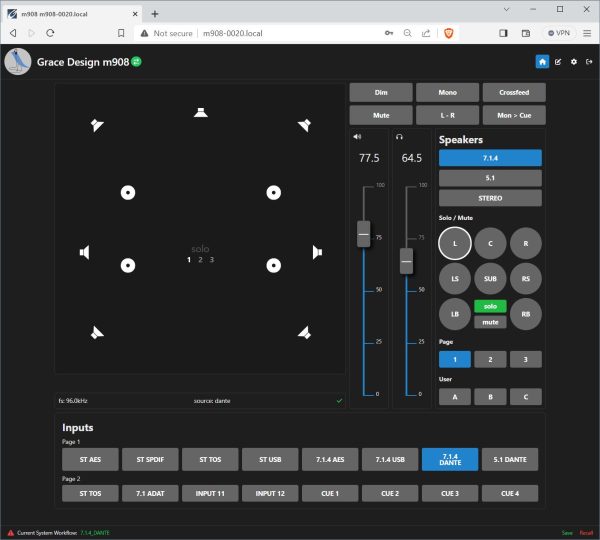Select the ST USB input

coord(270,460)
